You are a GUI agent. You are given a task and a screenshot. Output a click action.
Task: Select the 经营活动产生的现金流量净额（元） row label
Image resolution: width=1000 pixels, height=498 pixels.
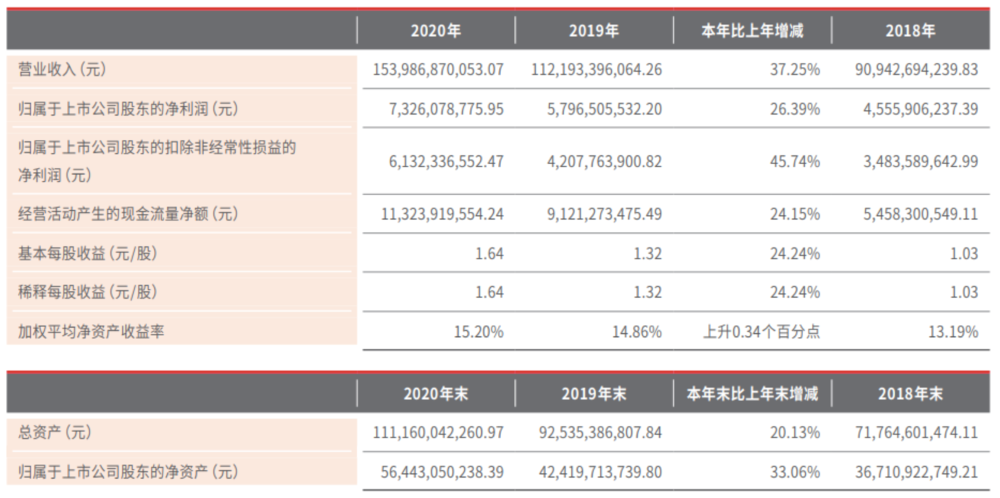(128, 214)
